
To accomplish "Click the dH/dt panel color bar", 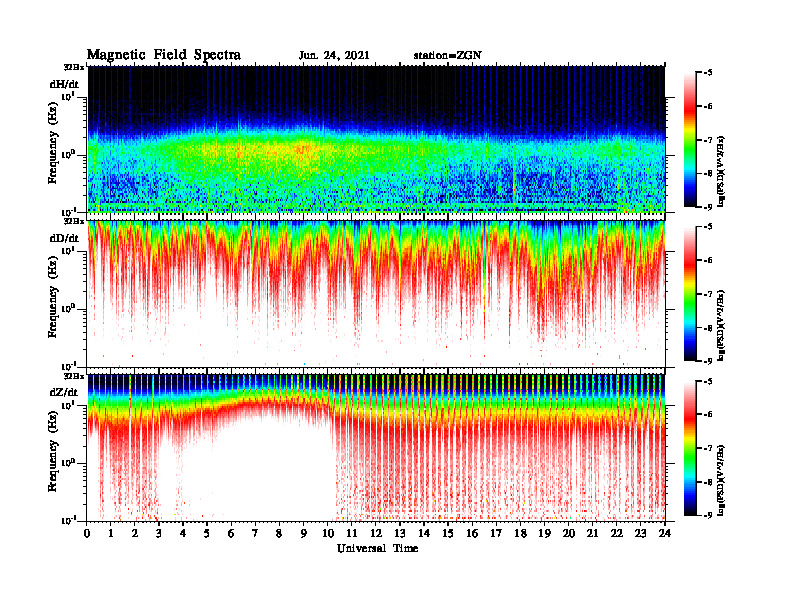I will [x=690, y=140].
